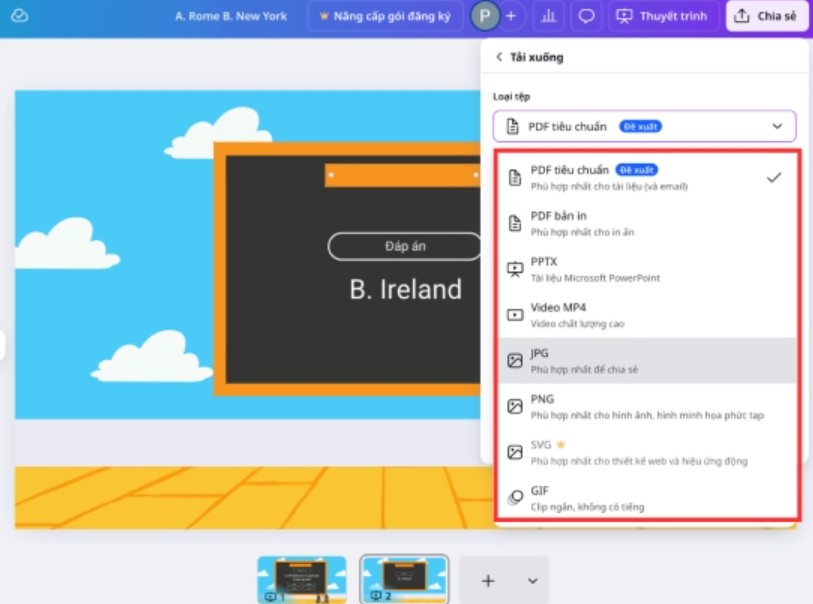Image resolution: width=813 pixels, height=604 pixels.
Task: Click the cloud save status icon
Action: 20,16
